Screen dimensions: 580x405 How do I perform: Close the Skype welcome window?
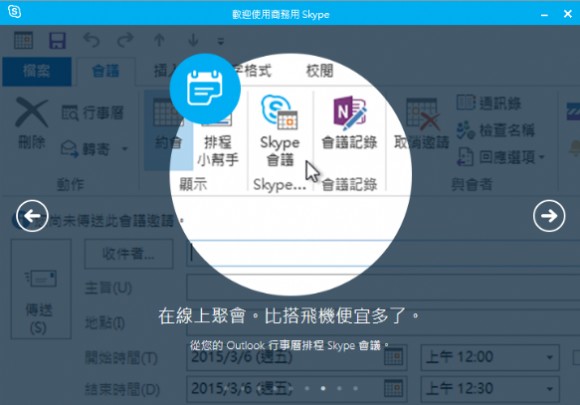click(x=567, y=14)
